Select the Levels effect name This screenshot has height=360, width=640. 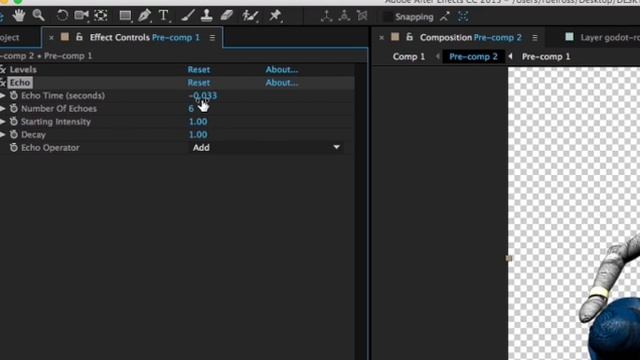point(23,69)
